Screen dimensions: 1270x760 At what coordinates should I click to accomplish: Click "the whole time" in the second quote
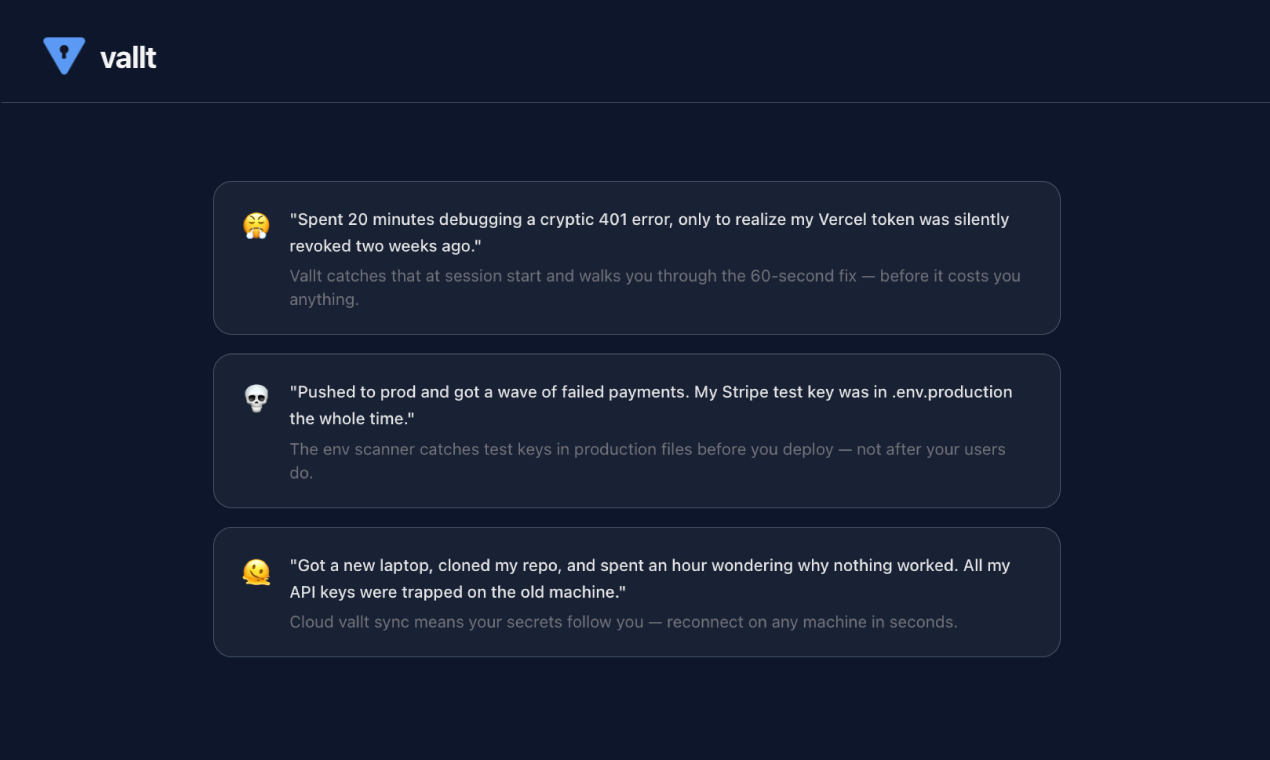[351, 419]
